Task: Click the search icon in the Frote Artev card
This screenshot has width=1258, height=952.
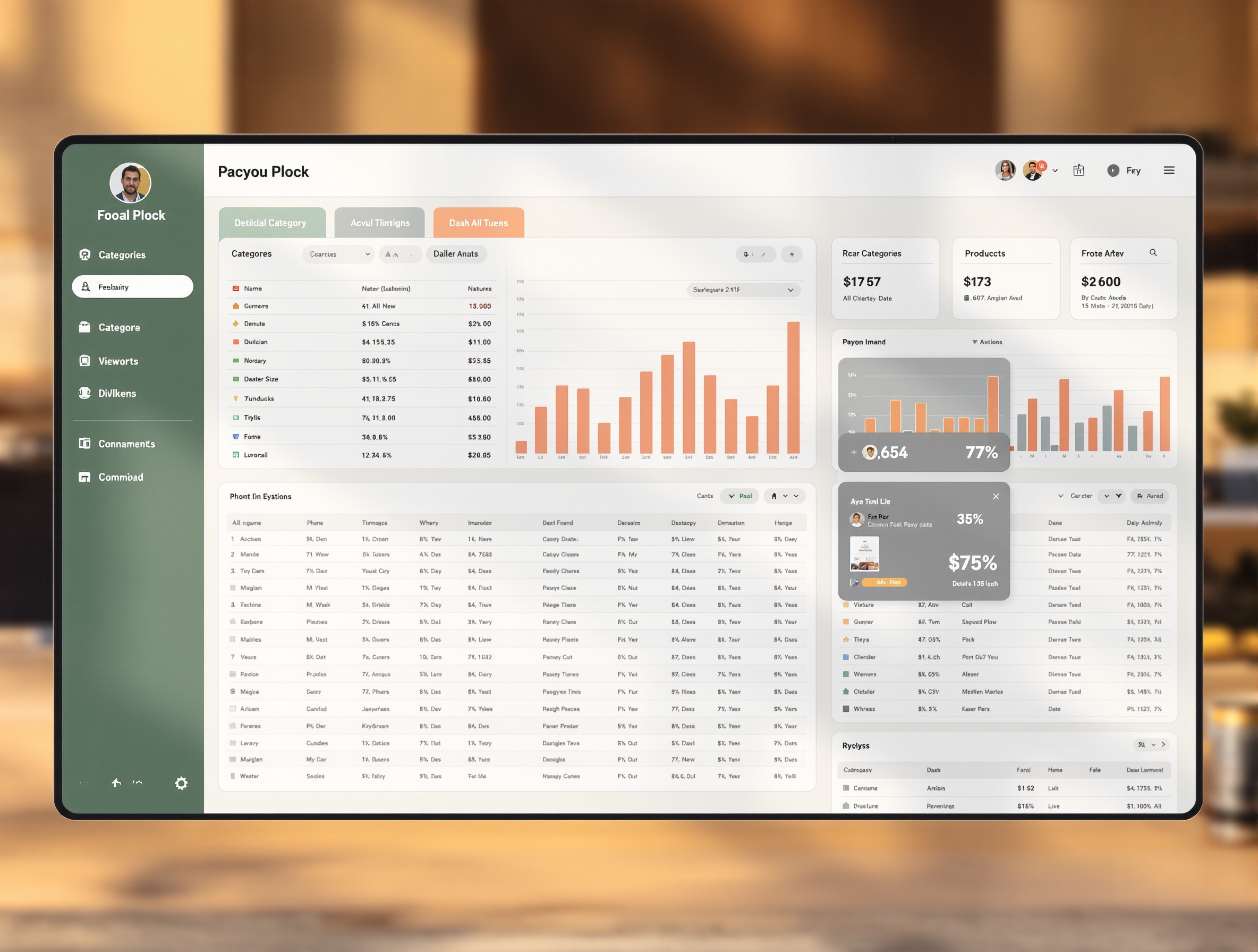Action: pyautogui.click(x=1153, y=252)
